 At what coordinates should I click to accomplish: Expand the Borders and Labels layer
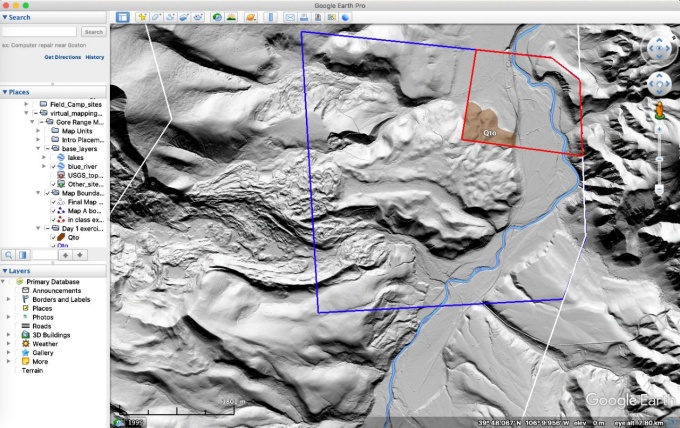coord(9,299)
